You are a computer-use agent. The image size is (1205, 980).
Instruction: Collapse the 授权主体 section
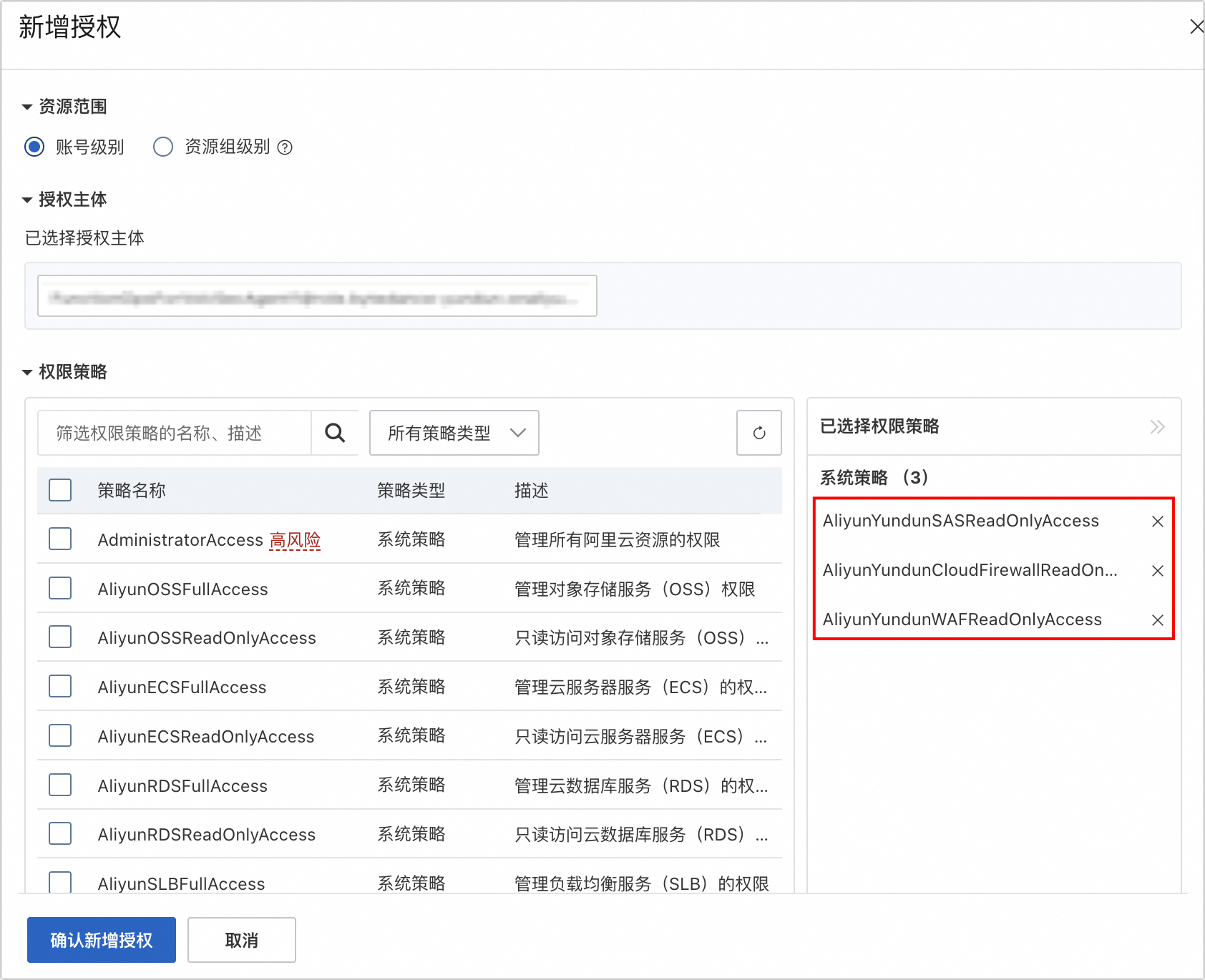pos(27,200)
